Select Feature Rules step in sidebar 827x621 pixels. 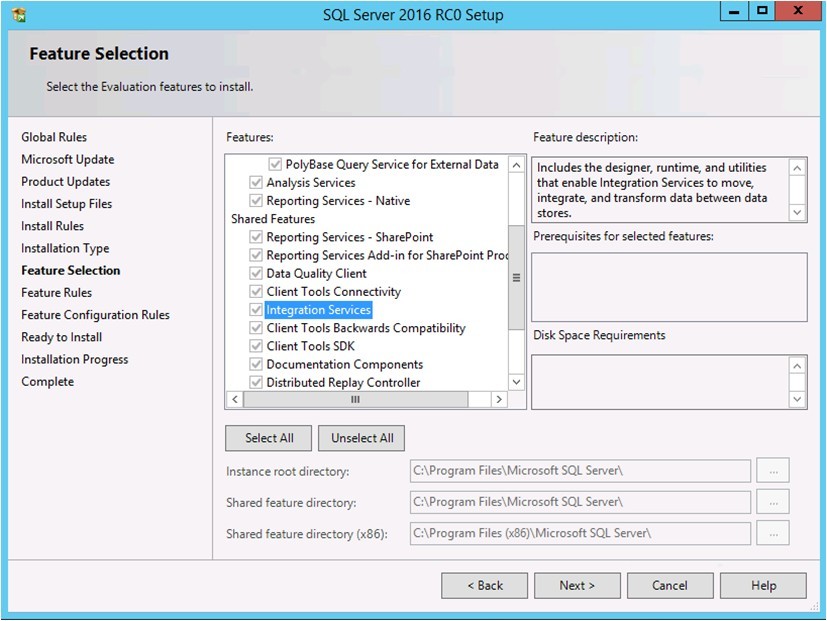tap(56, 292)
